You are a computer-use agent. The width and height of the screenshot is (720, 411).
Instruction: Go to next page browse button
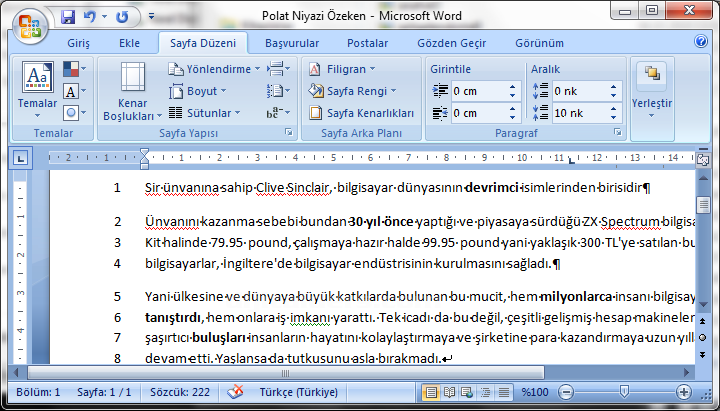tap(703, 355)
